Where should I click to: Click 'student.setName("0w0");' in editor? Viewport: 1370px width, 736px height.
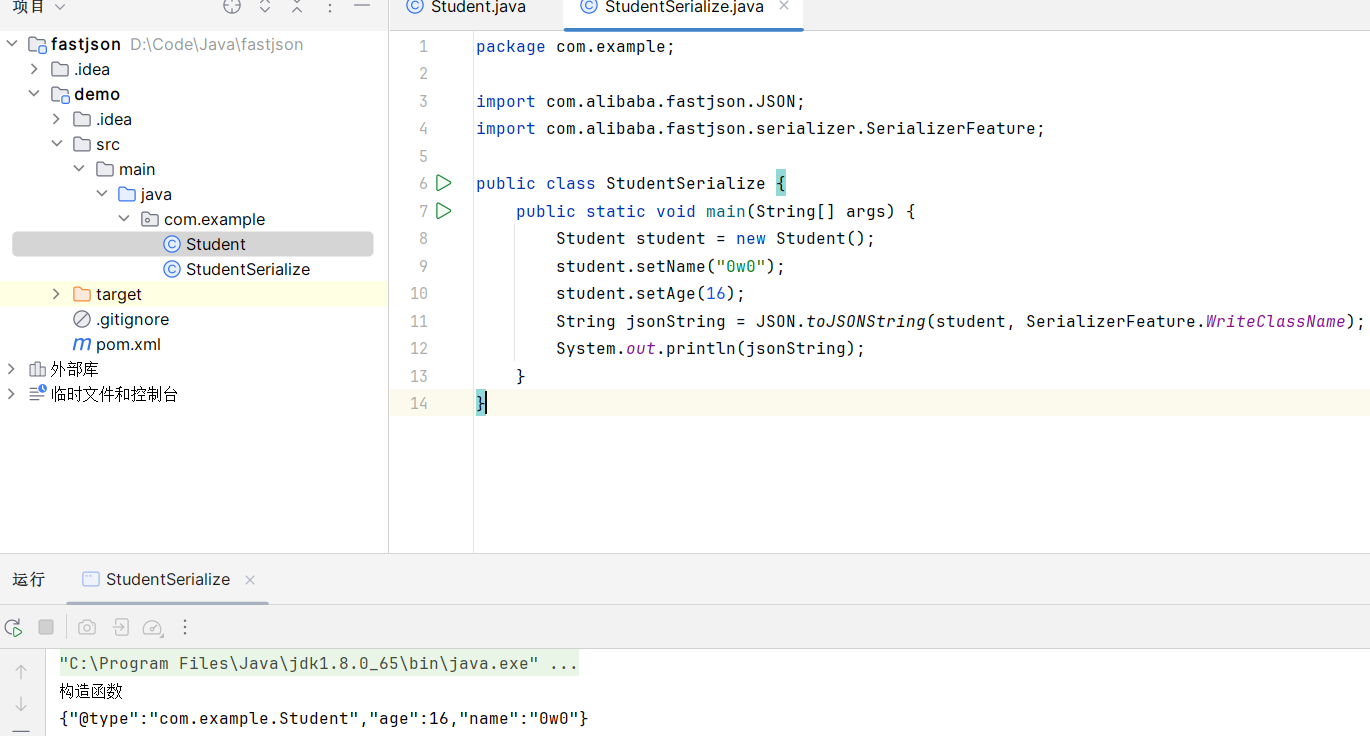[x=671, y=266]
